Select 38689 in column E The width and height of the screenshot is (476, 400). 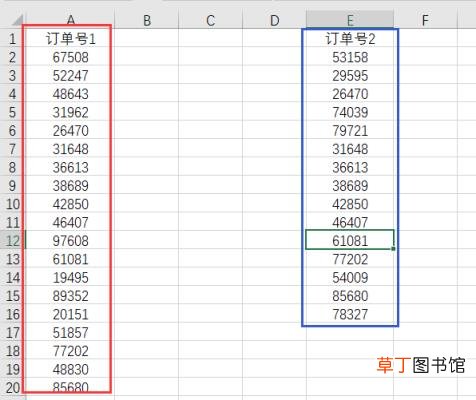tap(350, 185)
